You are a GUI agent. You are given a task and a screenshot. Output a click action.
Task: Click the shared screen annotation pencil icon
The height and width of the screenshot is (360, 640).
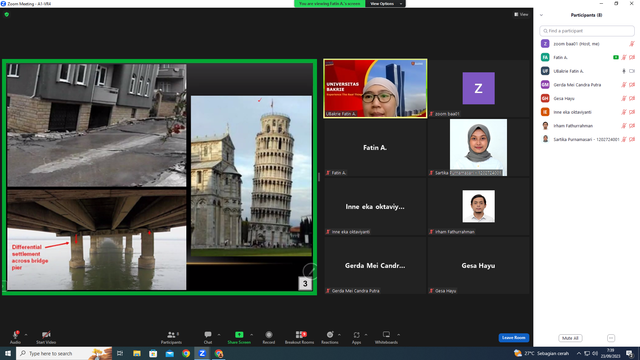coord(310,270)
